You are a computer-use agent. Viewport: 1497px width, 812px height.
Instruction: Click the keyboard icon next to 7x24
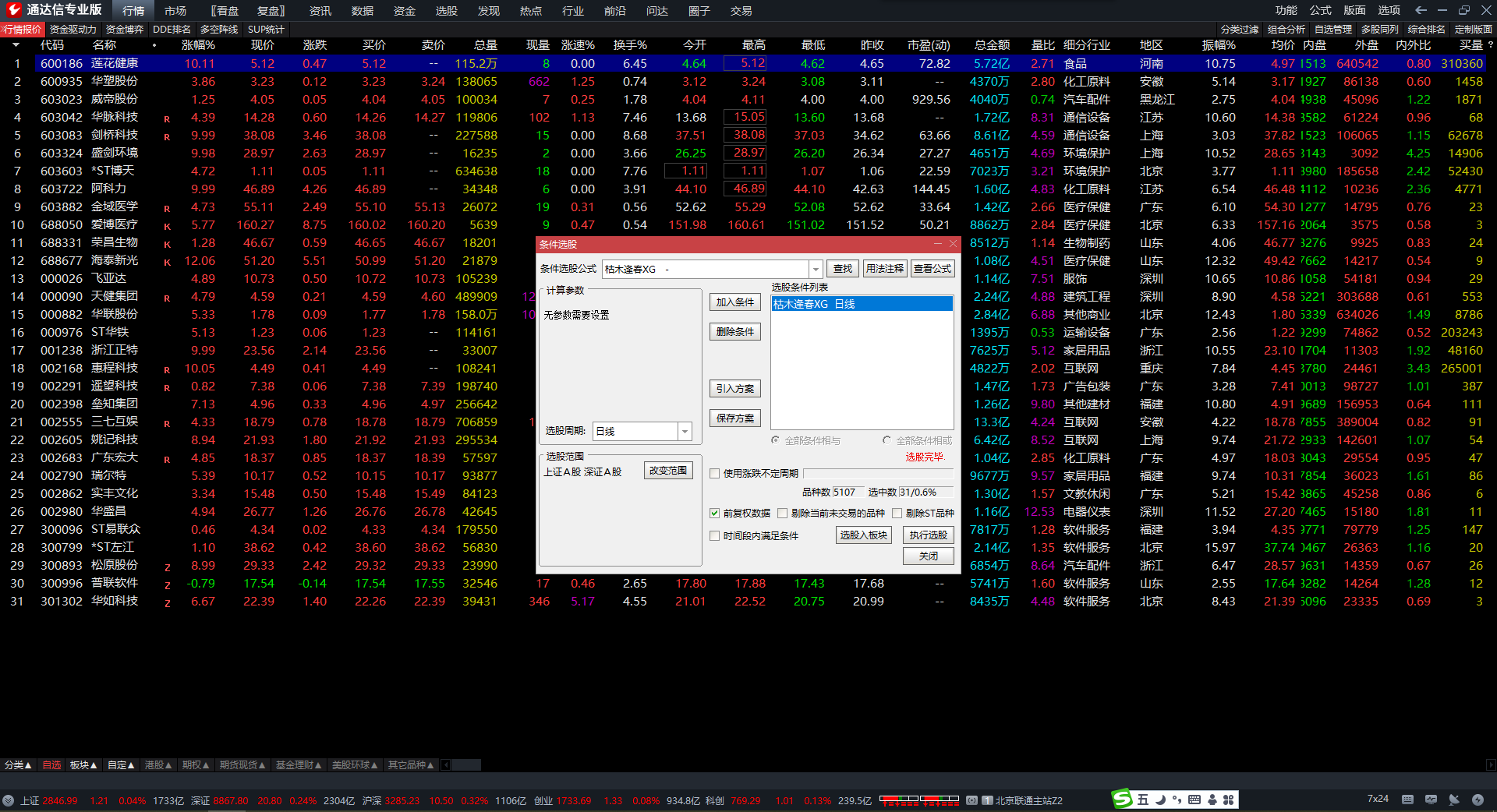coord(1407,800)
